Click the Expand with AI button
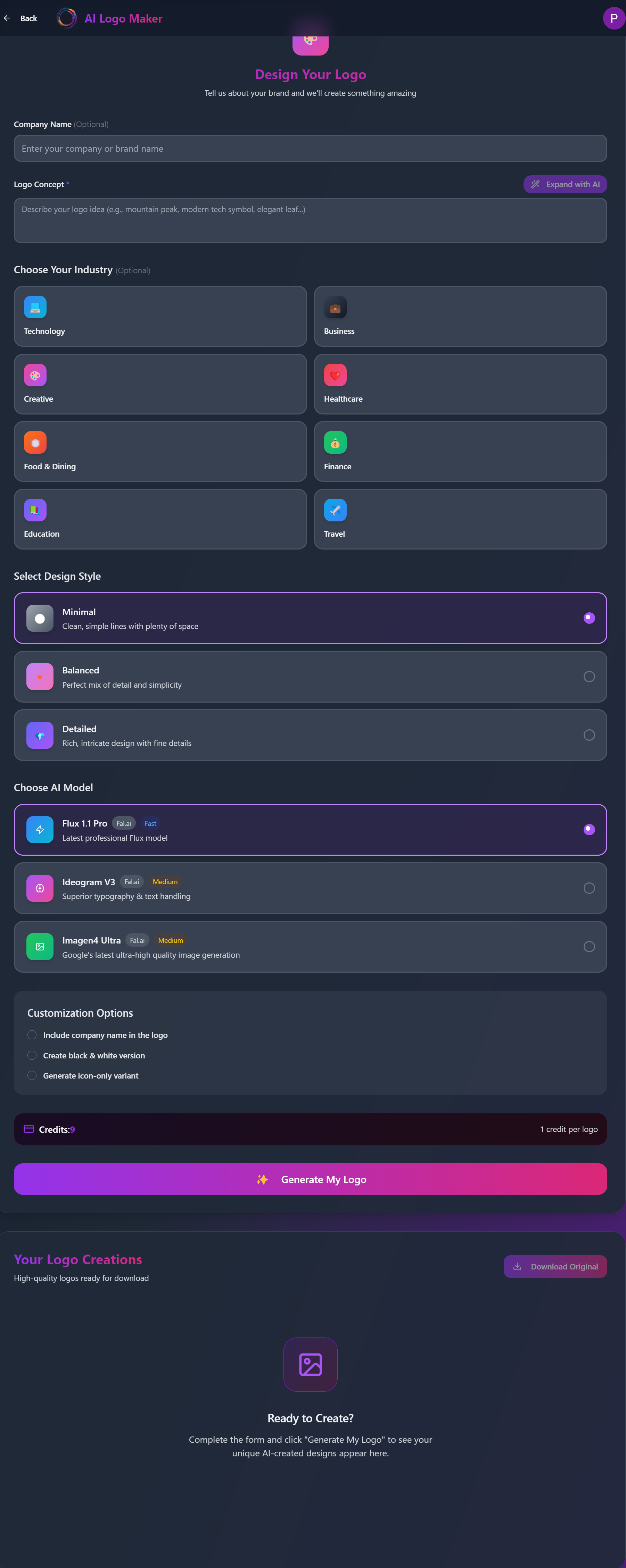Viewport: 626px width, 1568px height. 565,184
